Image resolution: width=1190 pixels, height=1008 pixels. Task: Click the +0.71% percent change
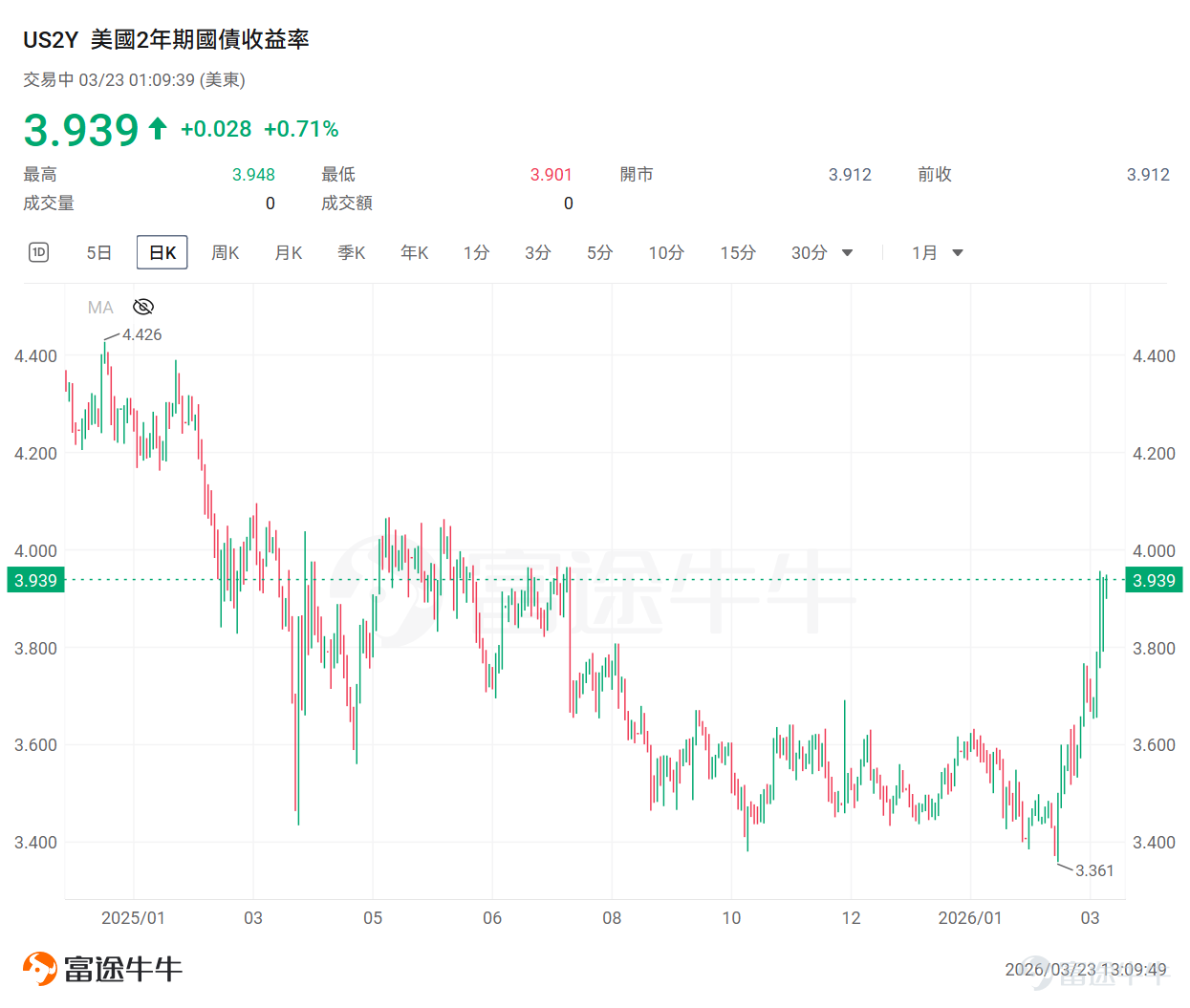click(301, 129)
